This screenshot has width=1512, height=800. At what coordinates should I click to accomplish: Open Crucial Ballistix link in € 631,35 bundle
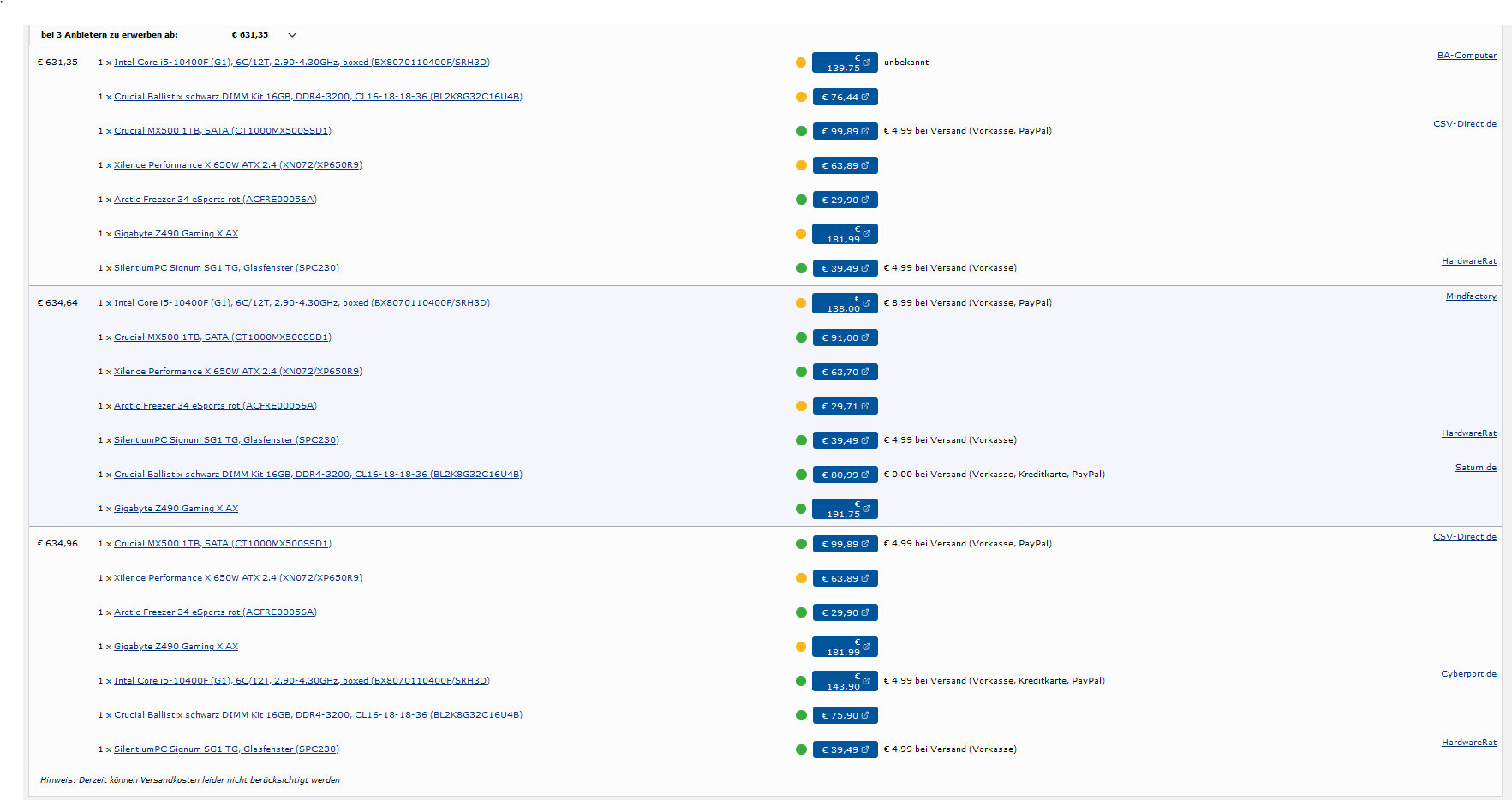point(318,97)
